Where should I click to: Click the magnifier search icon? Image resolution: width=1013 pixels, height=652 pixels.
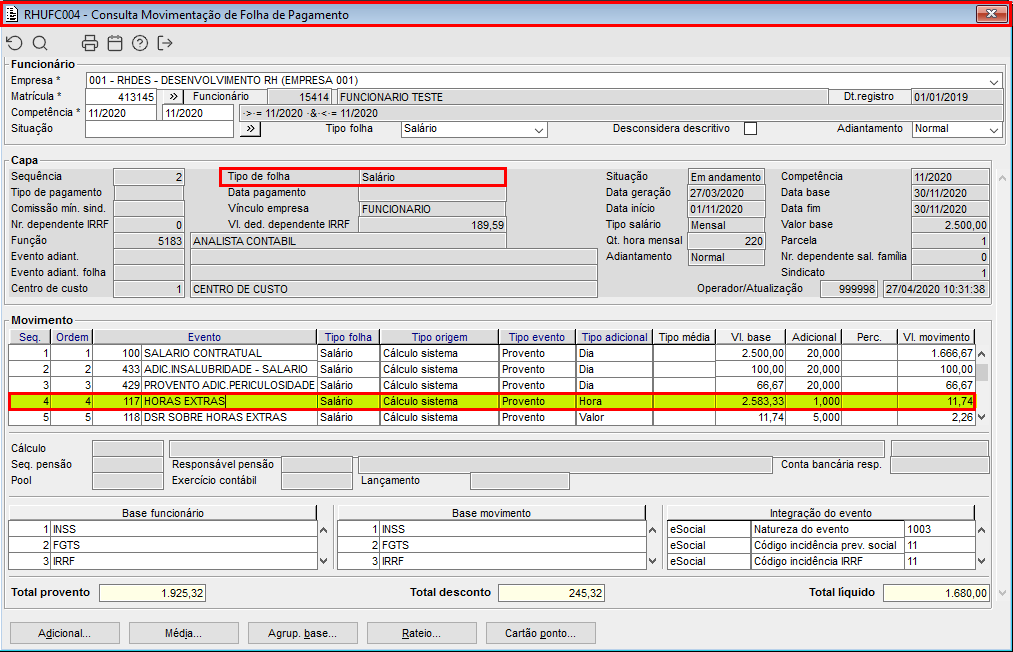(x=40, y=43)
